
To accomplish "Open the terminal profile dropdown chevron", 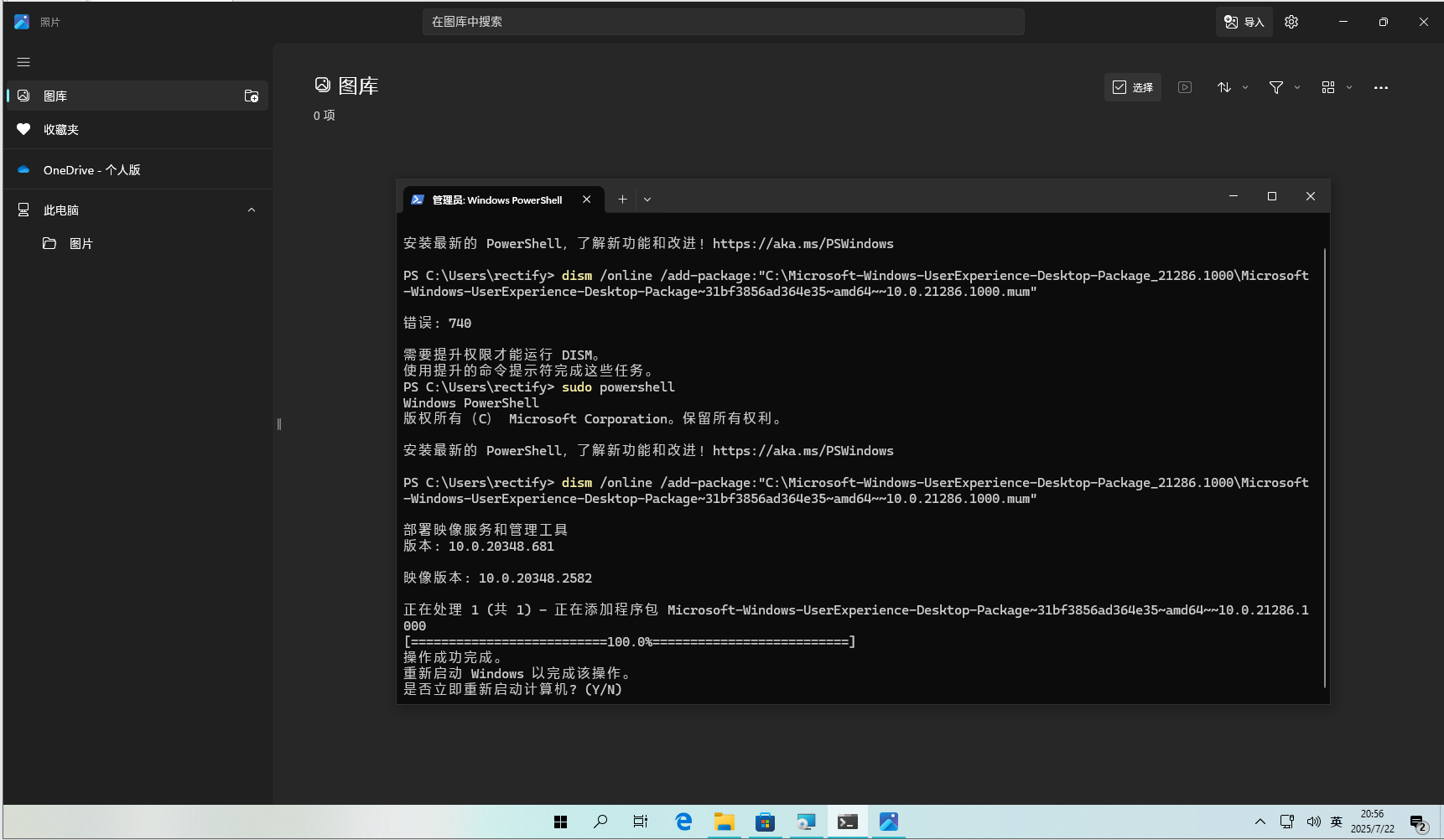I will [647, 200].
